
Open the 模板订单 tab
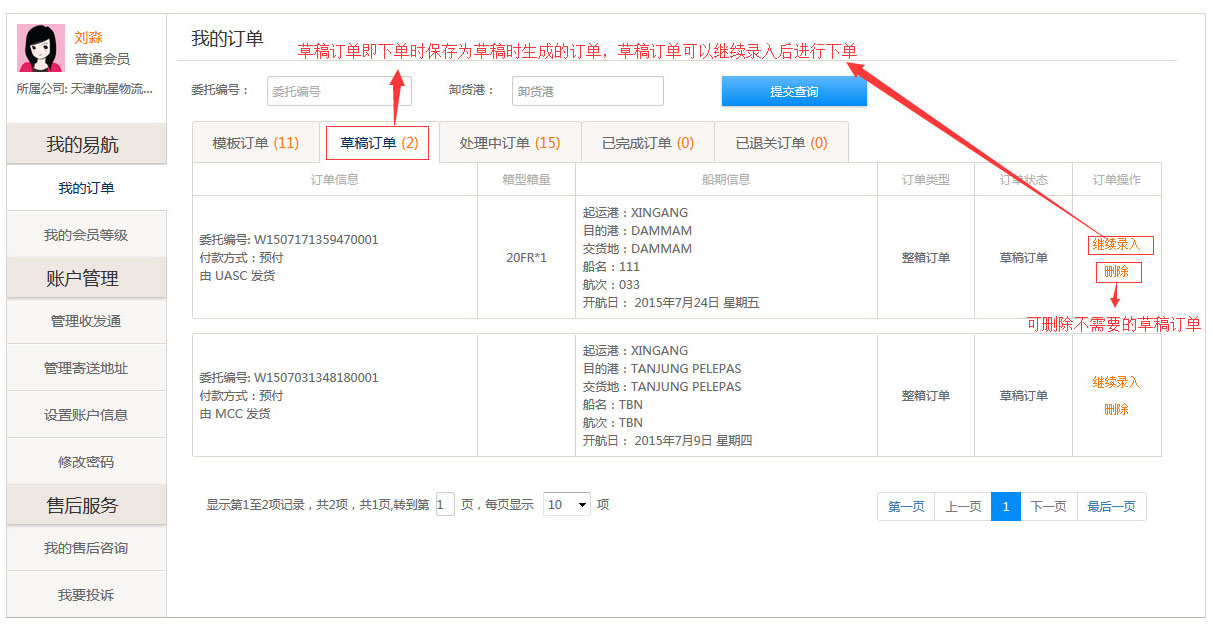click(255, 143)
